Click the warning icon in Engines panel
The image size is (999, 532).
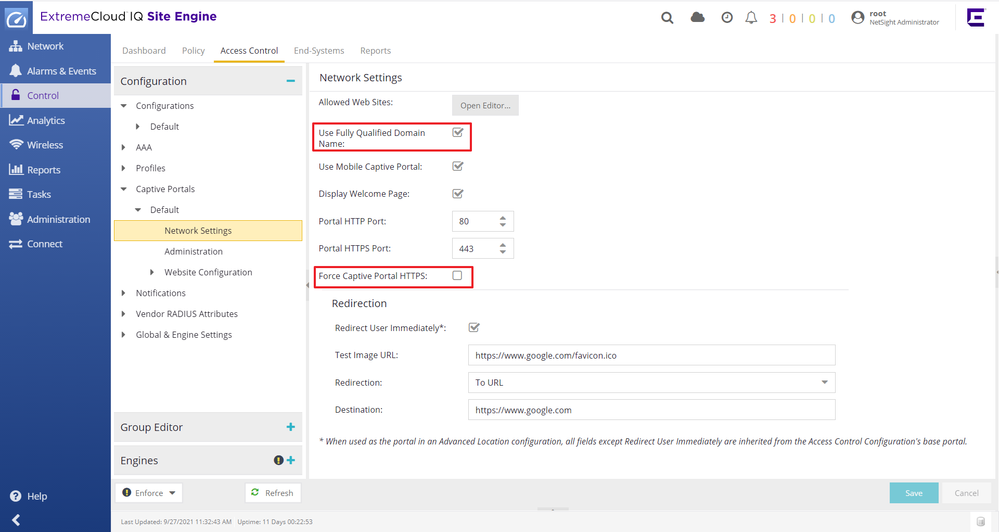pyautogui.click(x=278, y=460)
